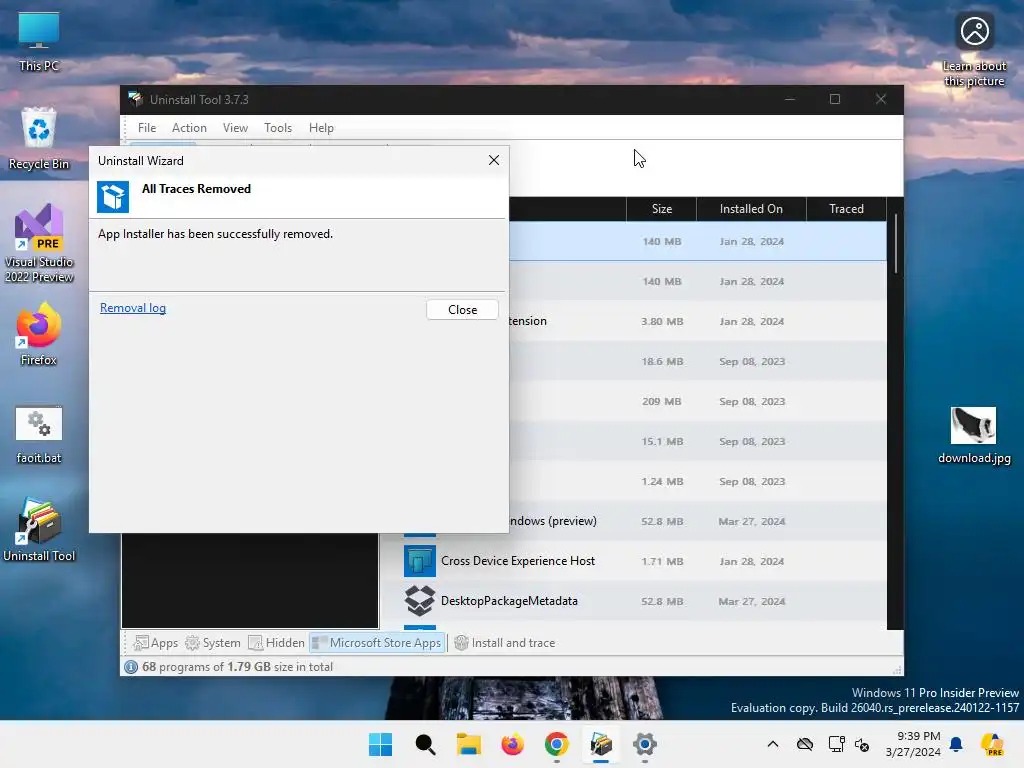The width and height of the screenshot is (1024, 768).
Task: Open the notification bell
Action: [x=956, y=744]
